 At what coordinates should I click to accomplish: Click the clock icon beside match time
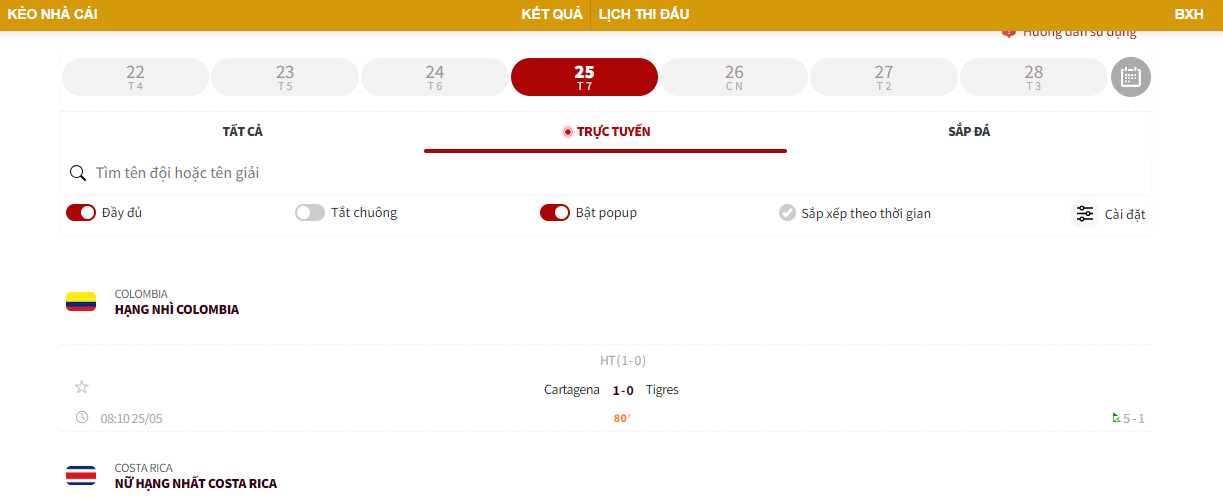pos(82,417)
